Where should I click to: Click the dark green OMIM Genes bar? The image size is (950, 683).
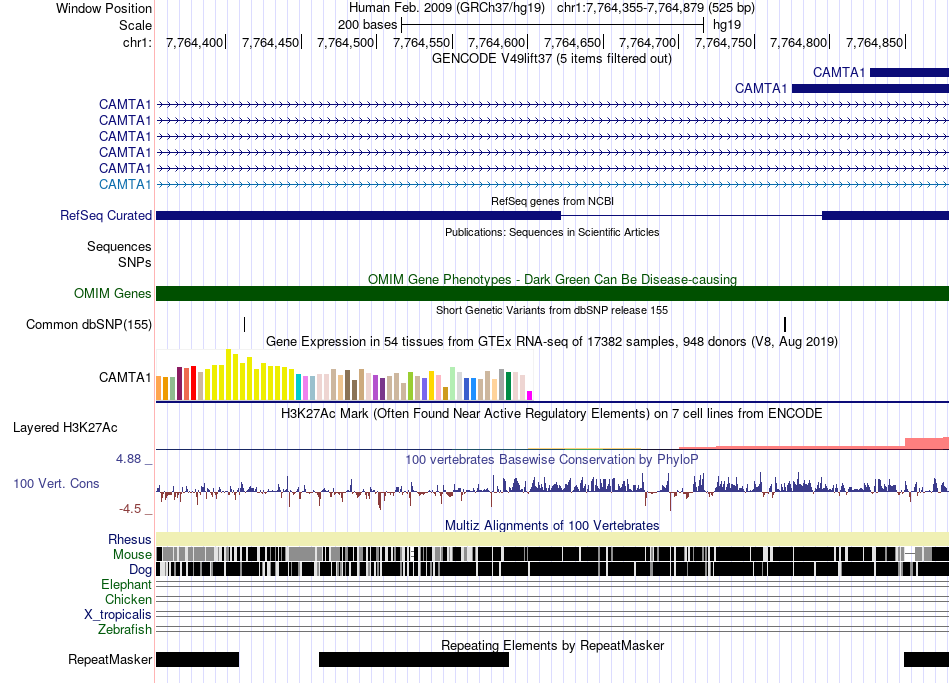coord(552,293)
